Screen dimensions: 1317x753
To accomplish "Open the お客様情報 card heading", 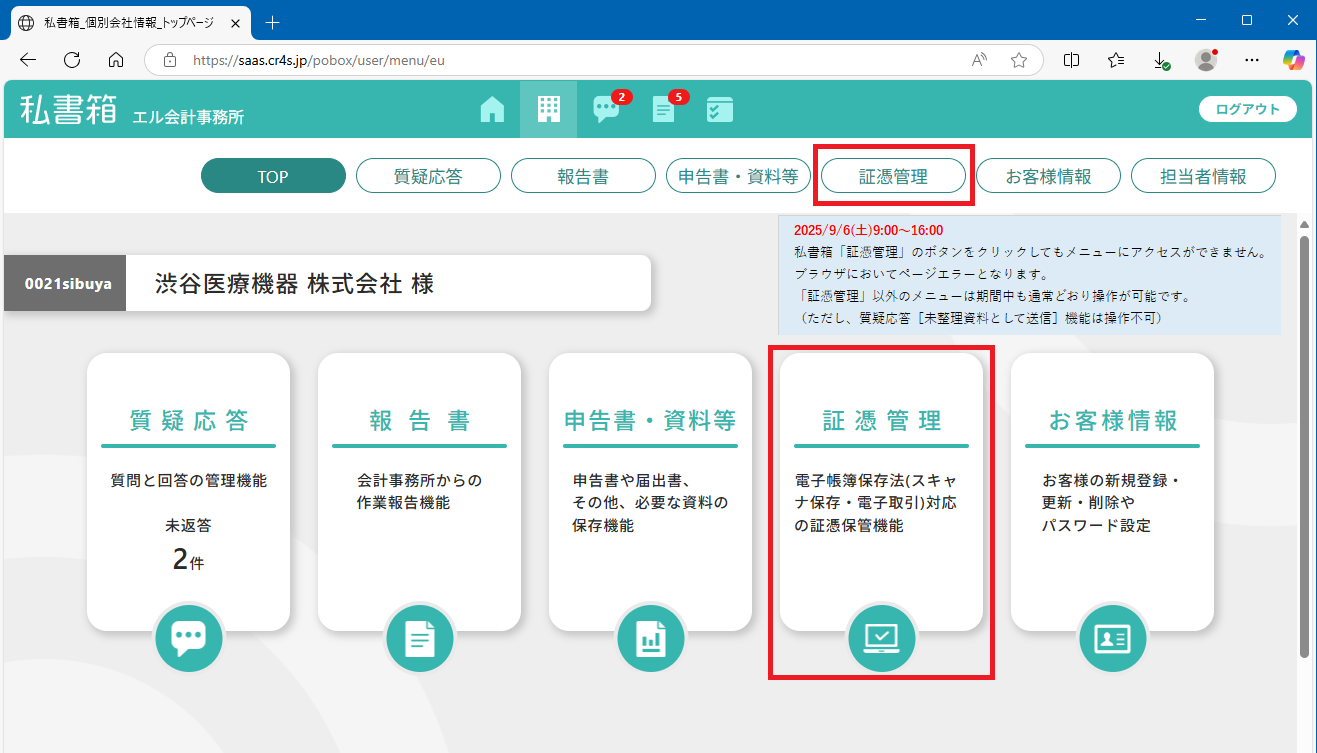I will (1113, 421).
